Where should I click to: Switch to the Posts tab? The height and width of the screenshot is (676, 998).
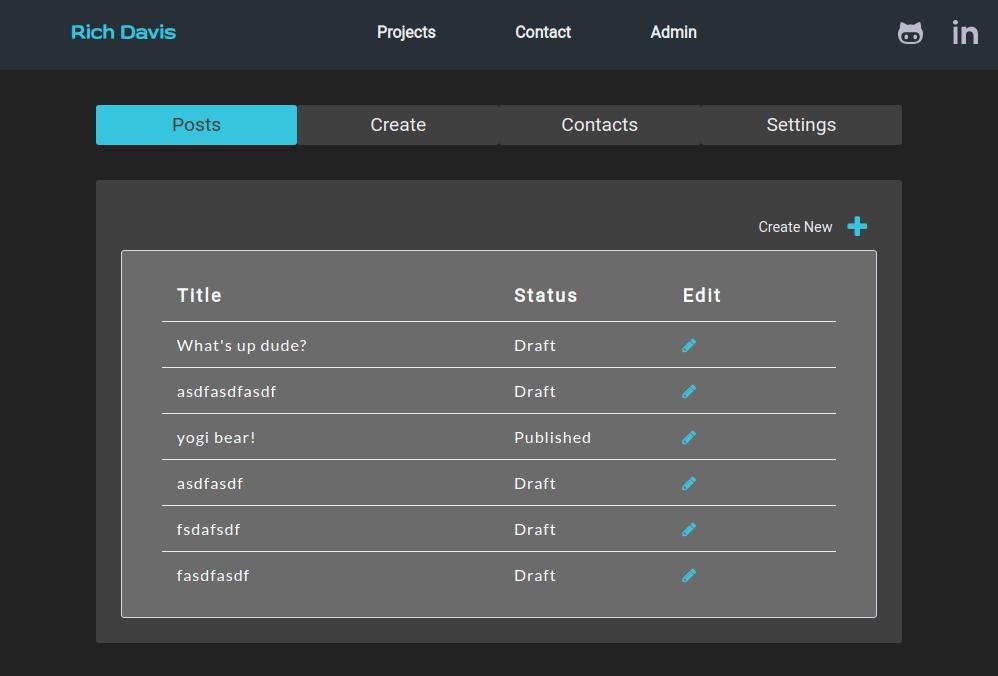coord(196,125)
